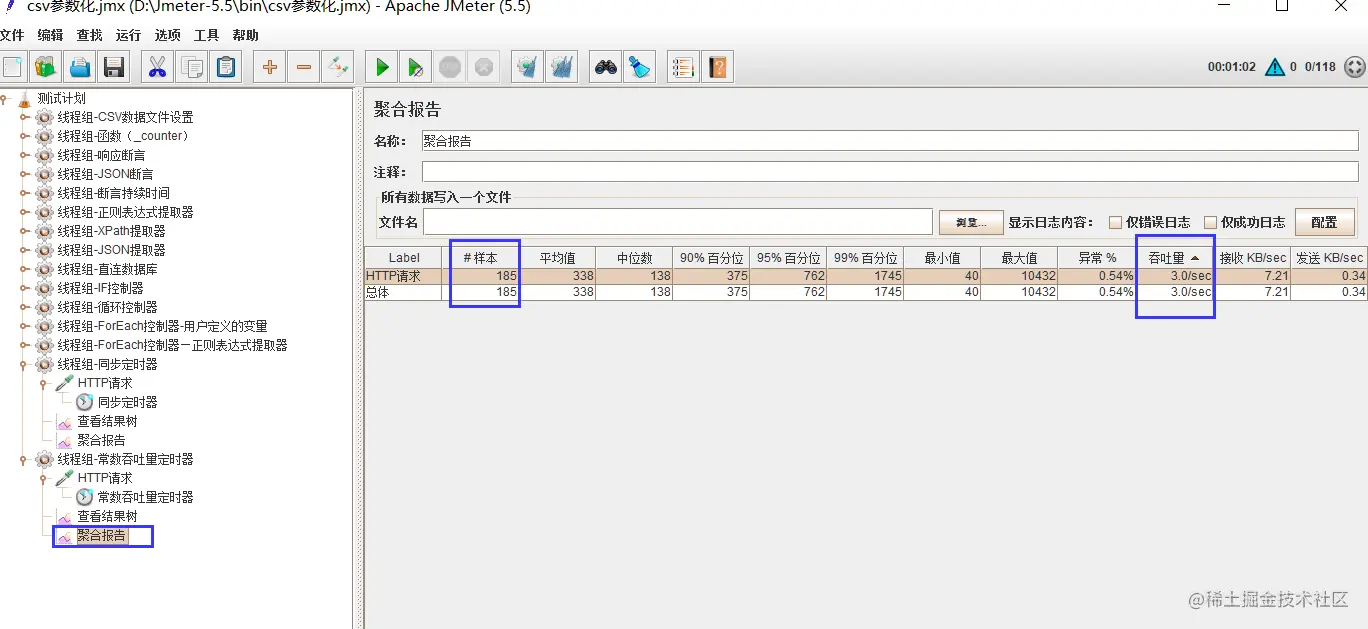Start the test without pauses
Screen dimensions: 1368x629
pyautogui.click(x=415, y=67)
